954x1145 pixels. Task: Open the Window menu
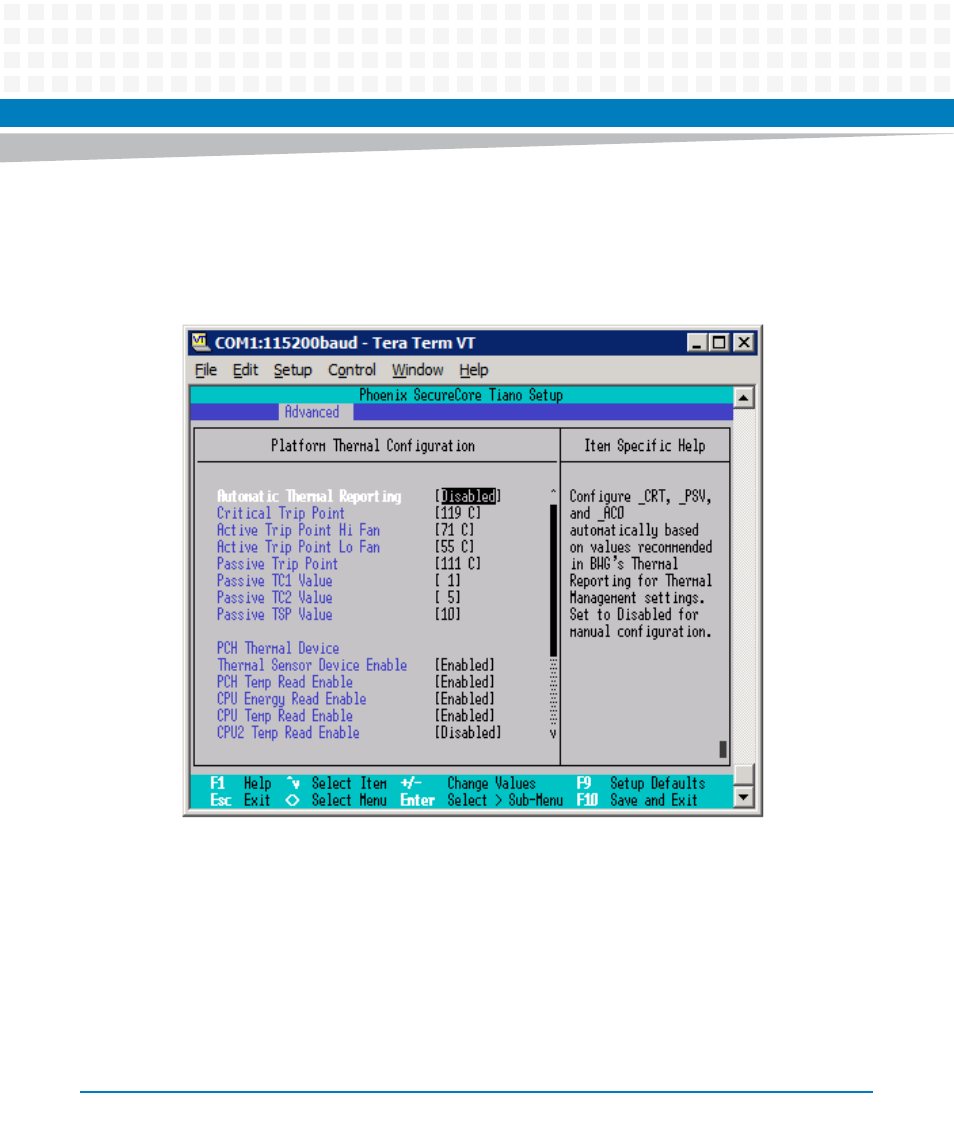[417, 370]
